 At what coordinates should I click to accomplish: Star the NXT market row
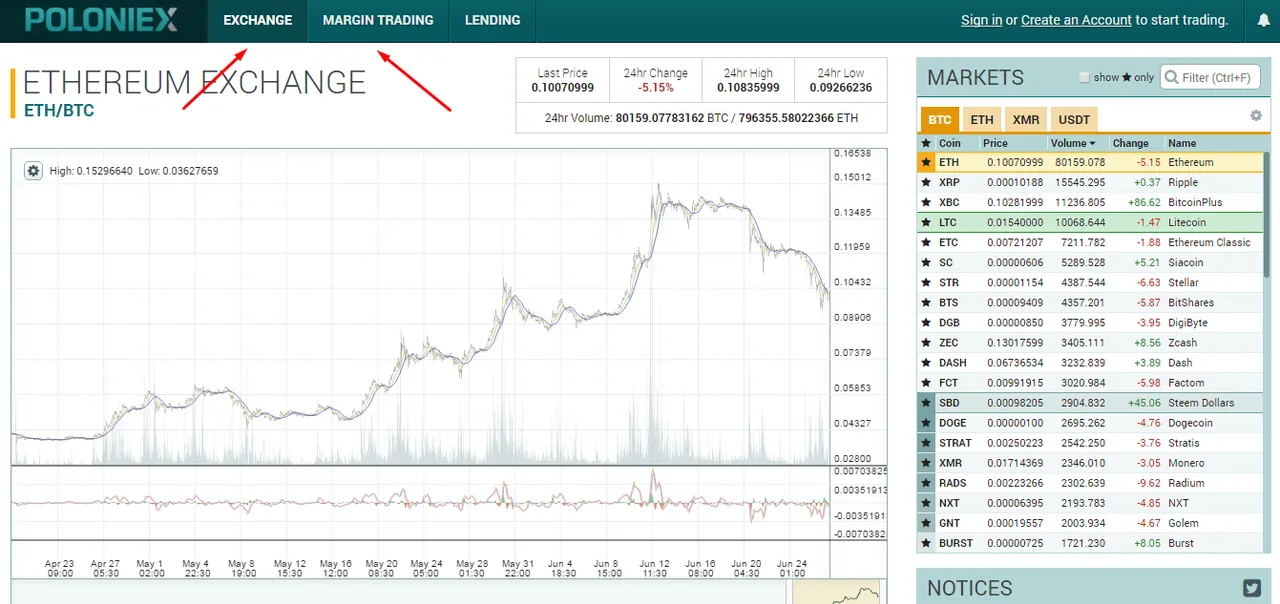tap(926, 502)
